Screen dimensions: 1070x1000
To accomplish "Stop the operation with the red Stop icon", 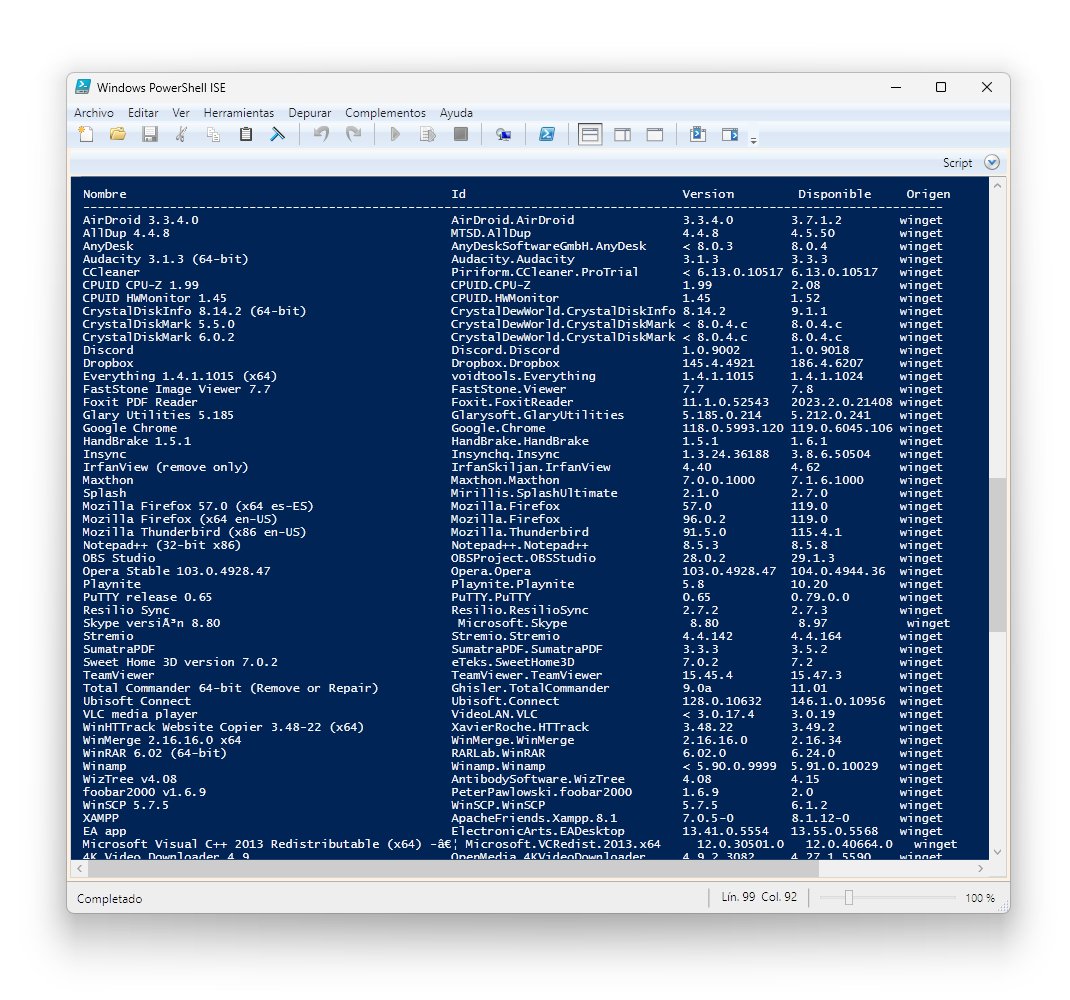I will pyautogui.click(x=458, y=134).
